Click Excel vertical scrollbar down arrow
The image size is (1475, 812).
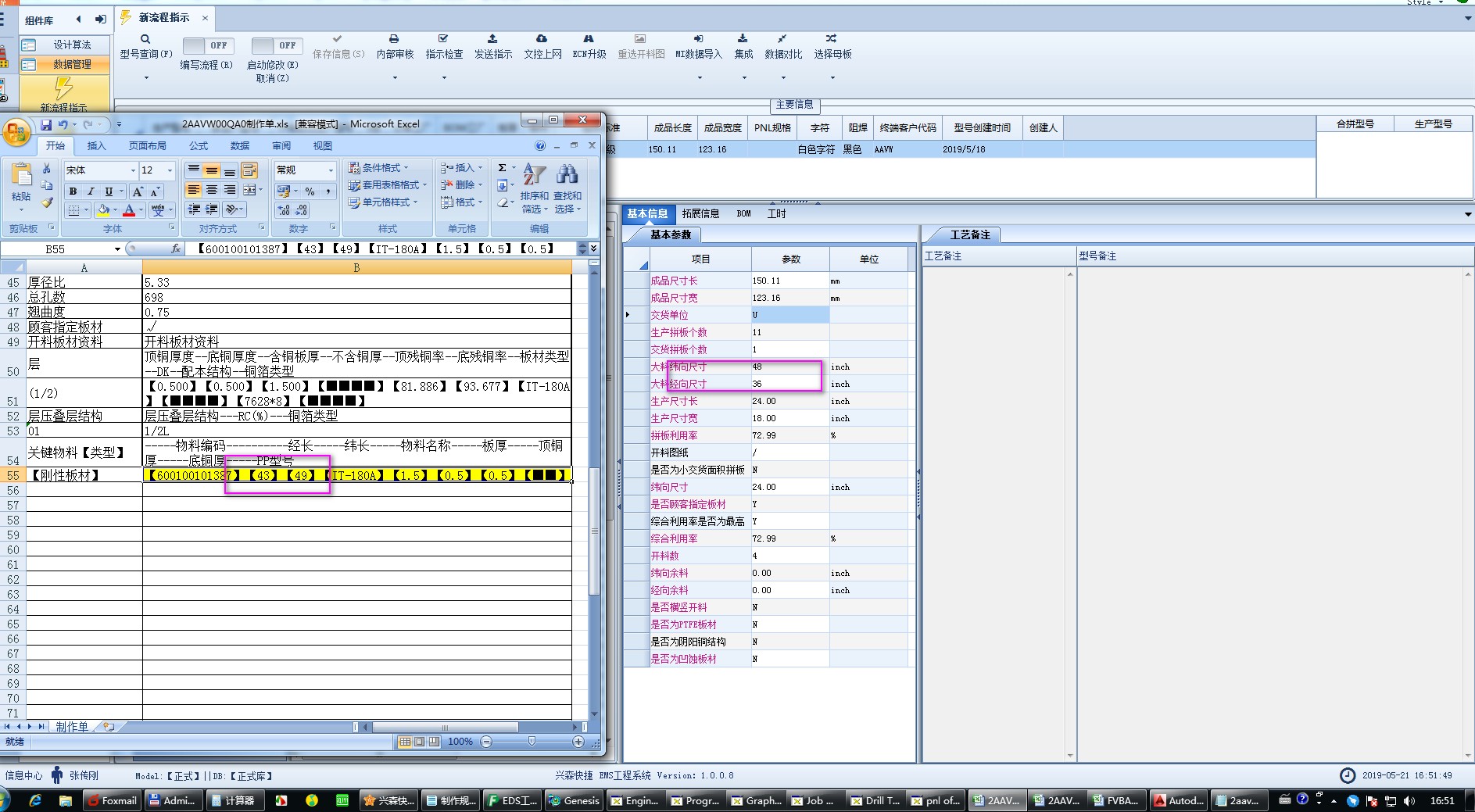pos(594,714)
